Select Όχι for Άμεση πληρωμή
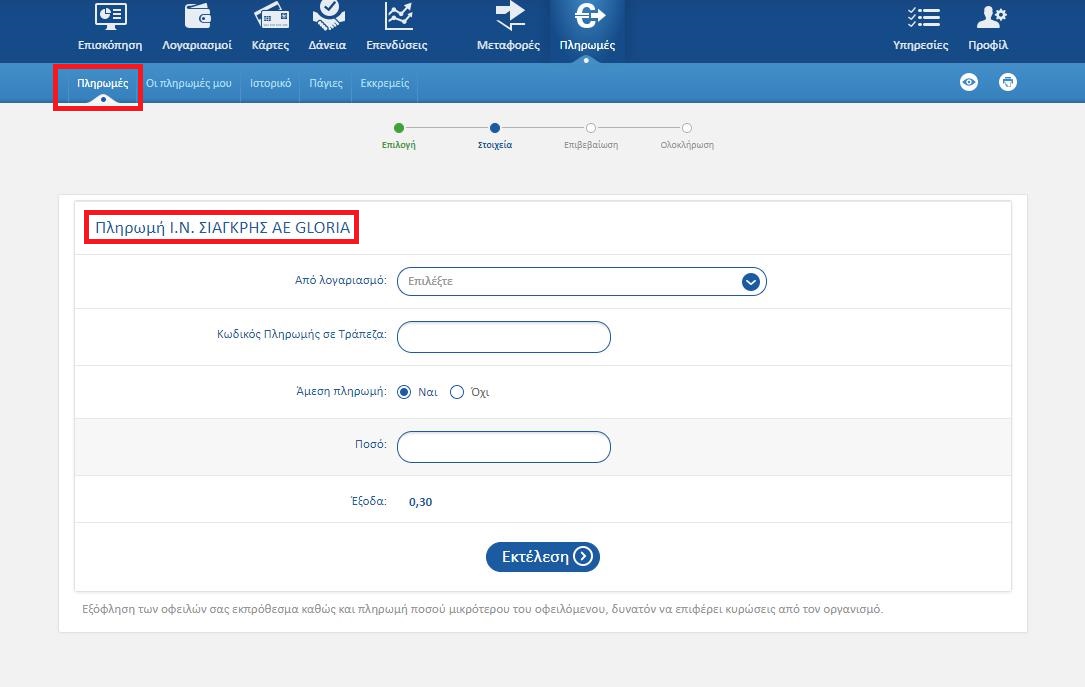The image size is (1085, 687). [x=457, y=392]
